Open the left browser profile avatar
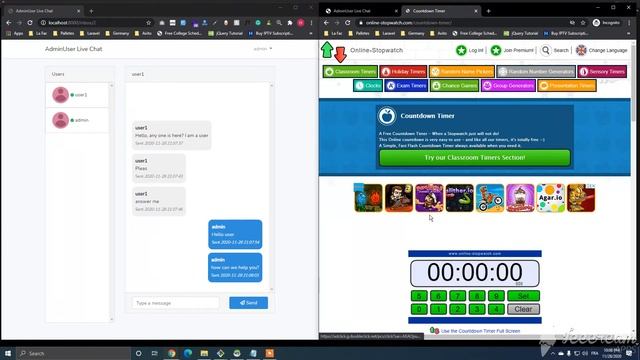 (x=301, y=23)
